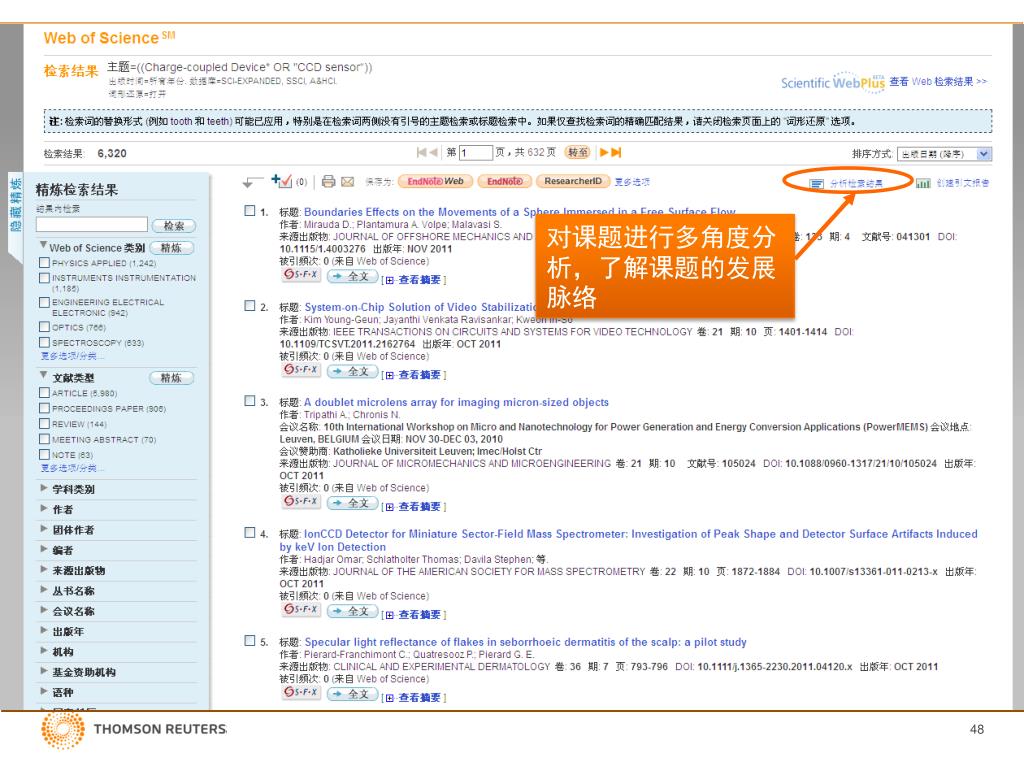Viewport: 1024px width, 768px height.
Task: Open more save options (更多选项) link
Action: coord(632,182)
